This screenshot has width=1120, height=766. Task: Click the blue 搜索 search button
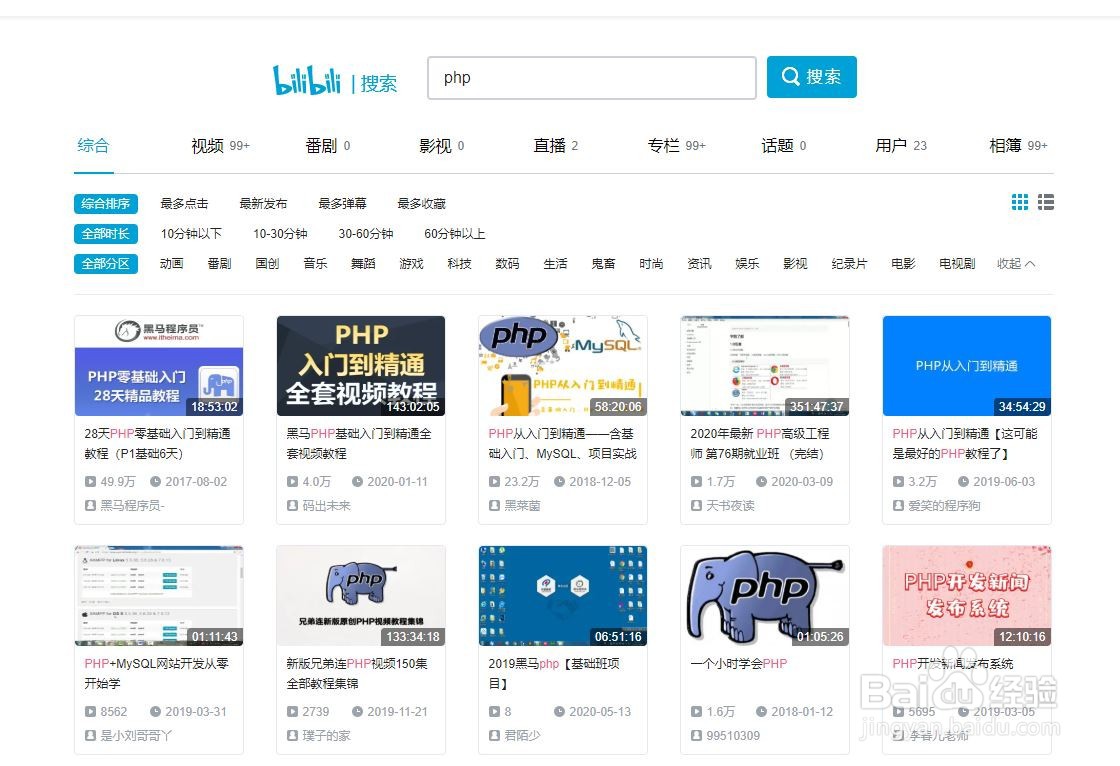click(811, 76)
